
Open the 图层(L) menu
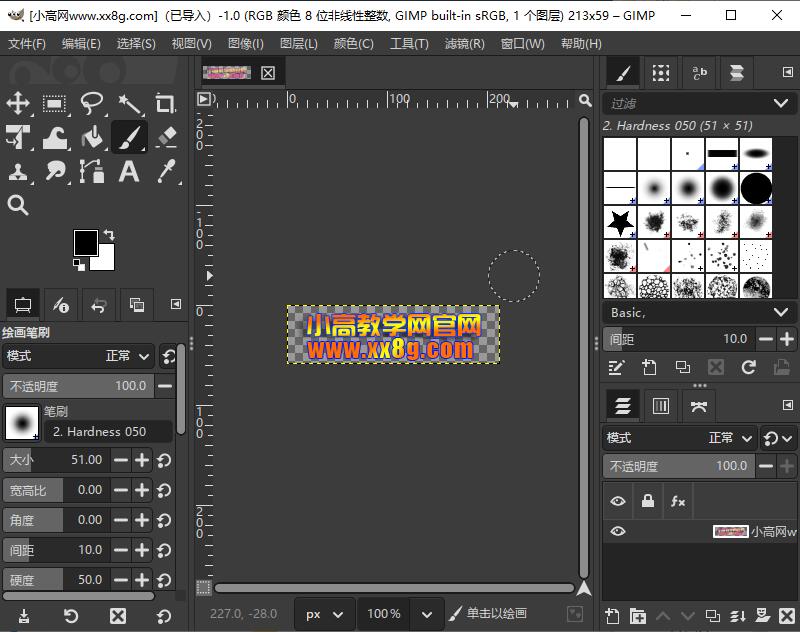299,44
